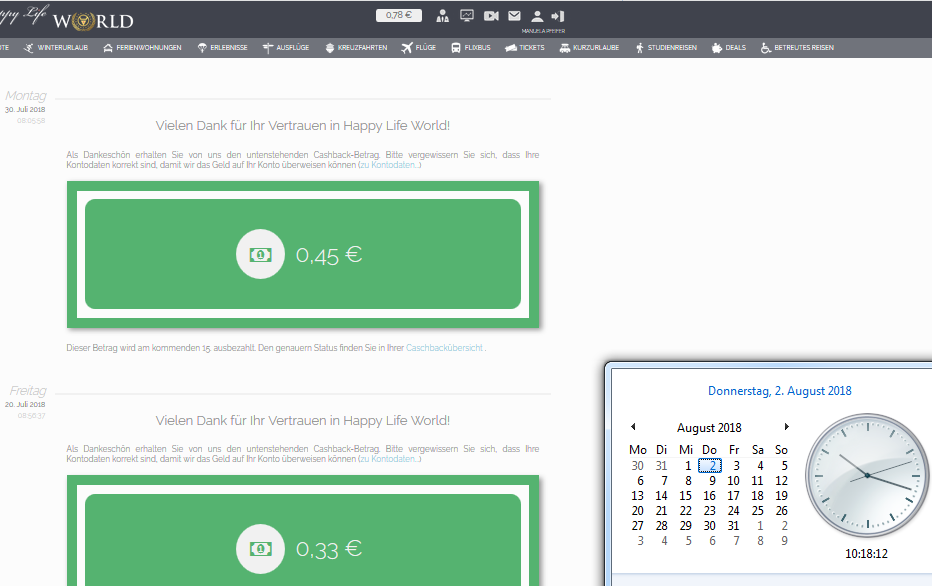
Task: Open the mail envelope icon
Action: (514, 16)
